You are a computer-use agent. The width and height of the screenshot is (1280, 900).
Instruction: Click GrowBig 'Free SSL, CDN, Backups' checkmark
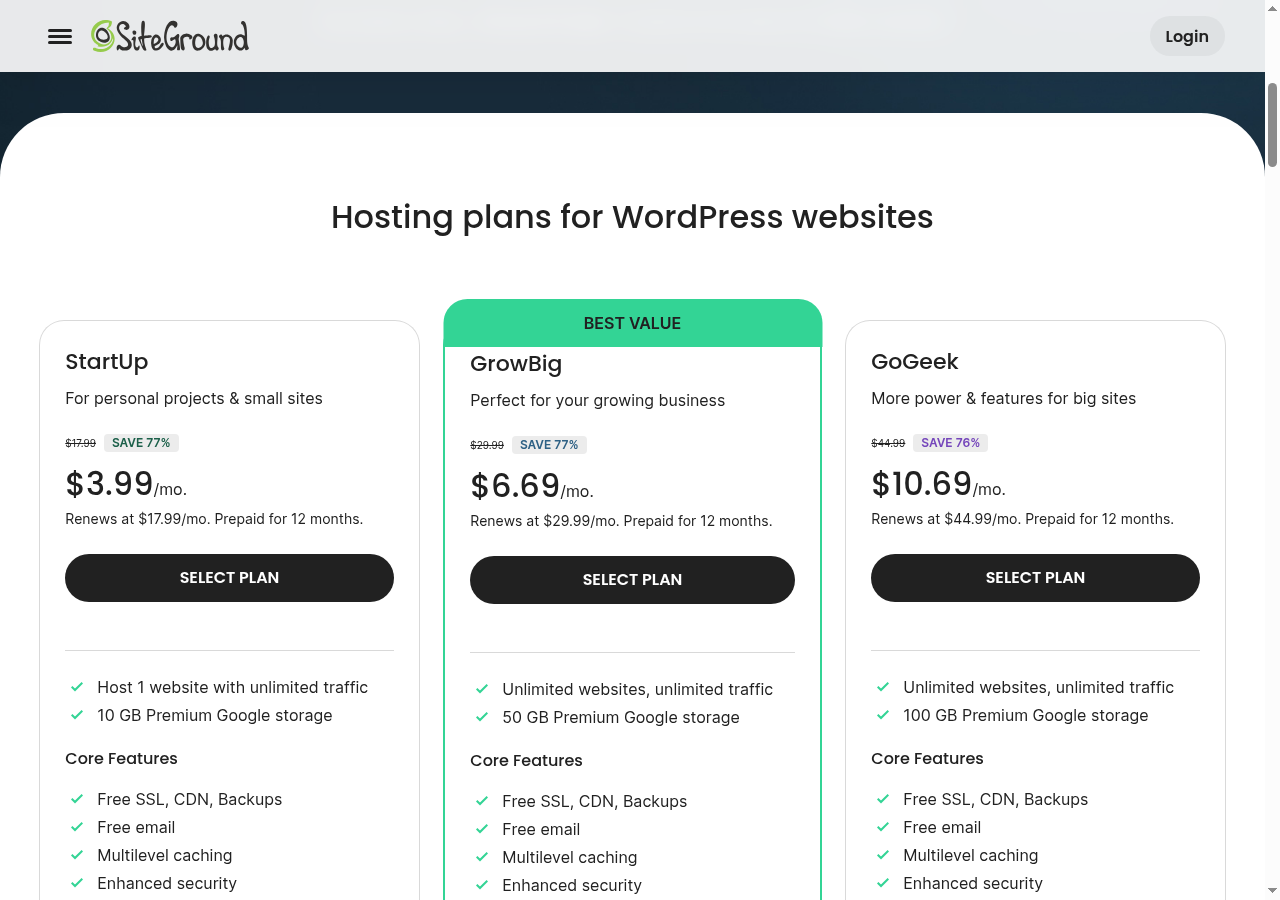pos(482,801)
